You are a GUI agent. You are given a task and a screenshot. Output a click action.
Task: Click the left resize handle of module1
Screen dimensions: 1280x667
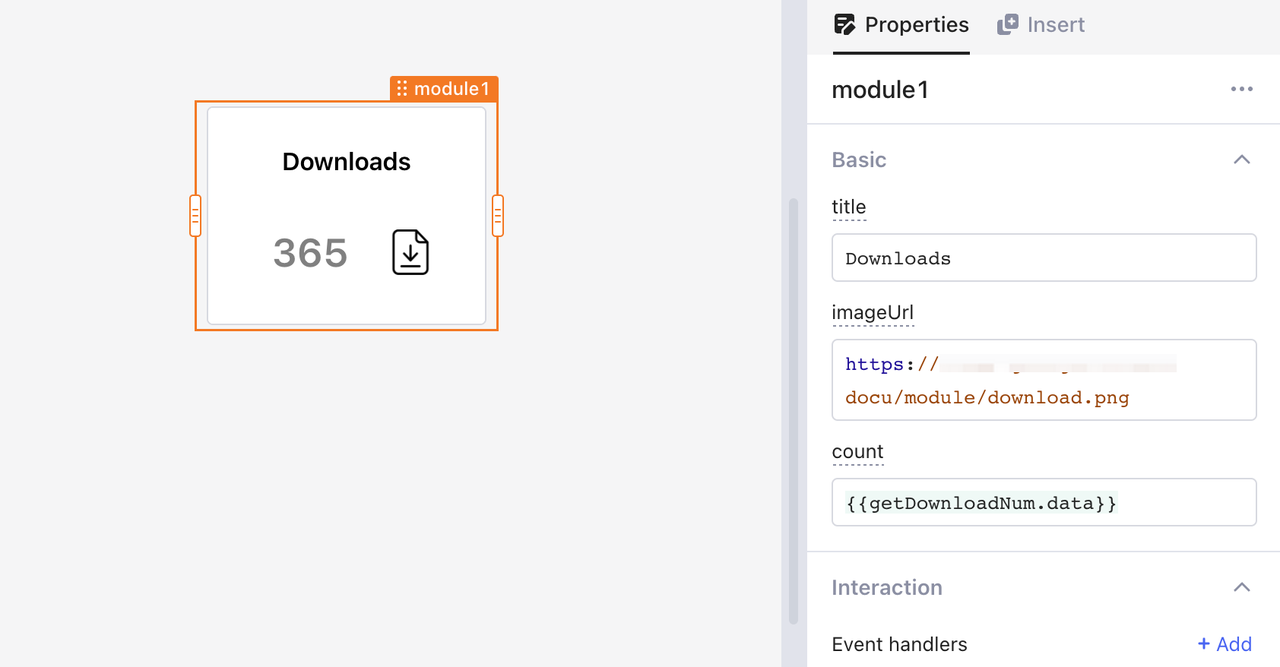pyautogui.click(x=195, y=216)
